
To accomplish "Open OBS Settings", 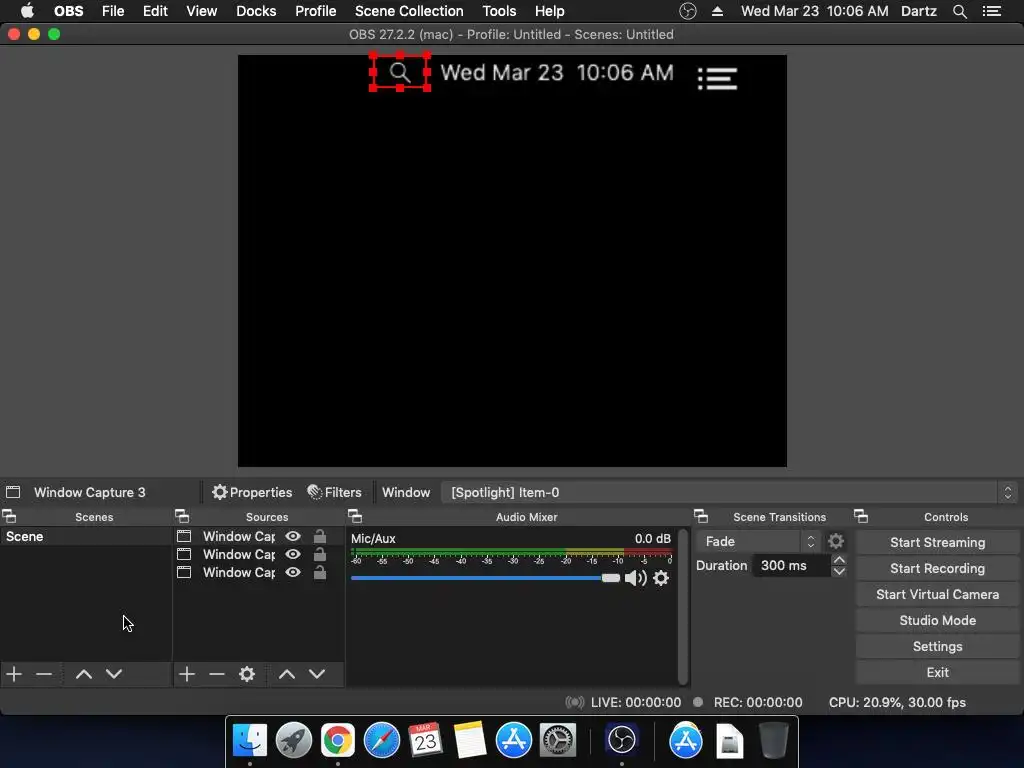I will (937, 647).
